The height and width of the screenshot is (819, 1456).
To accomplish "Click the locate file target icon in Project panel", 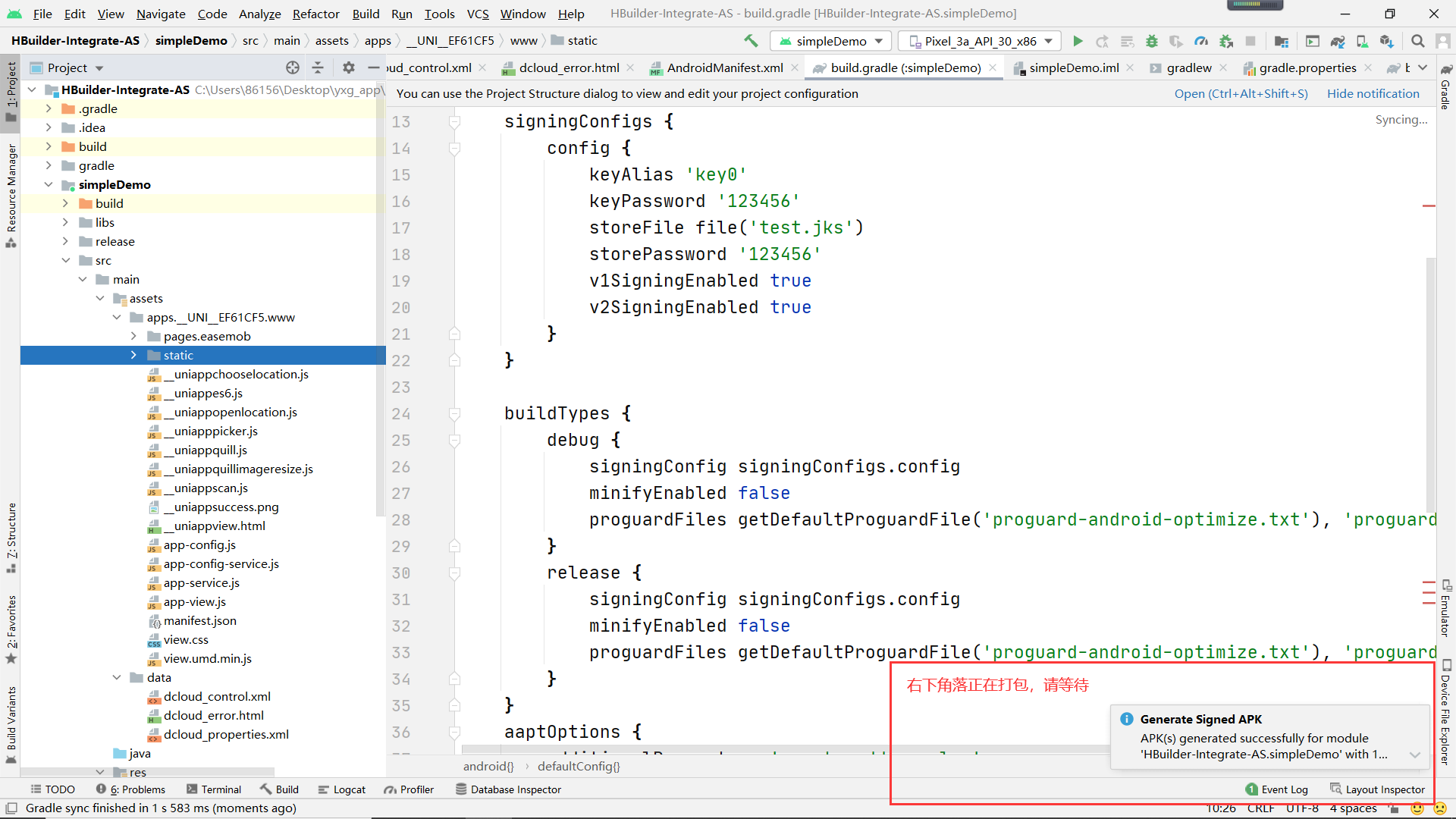I will tap(293, 67).
